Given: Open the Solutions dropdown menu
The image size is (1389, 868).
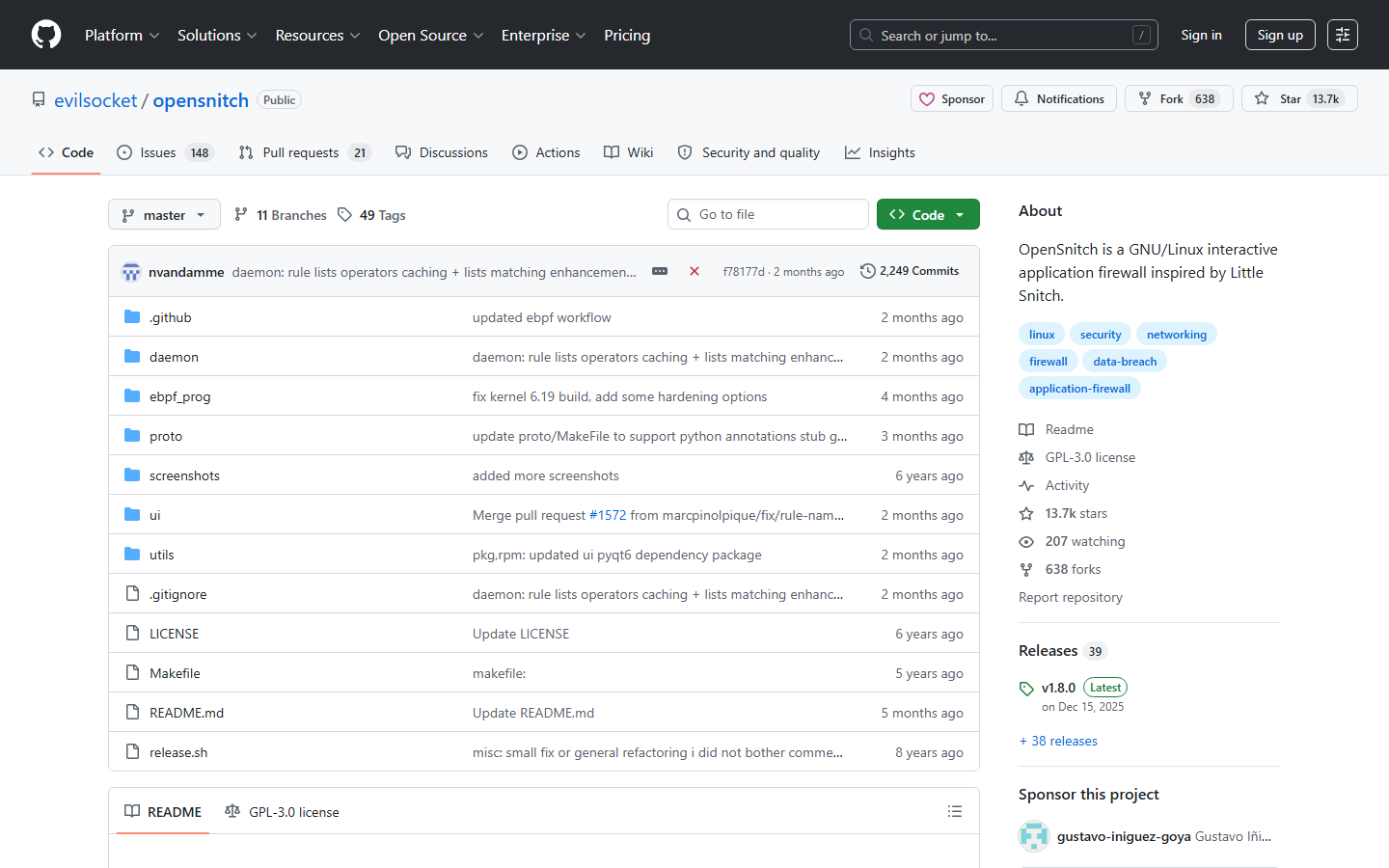Looking at the screenshot, I should (x=217, y=35).
